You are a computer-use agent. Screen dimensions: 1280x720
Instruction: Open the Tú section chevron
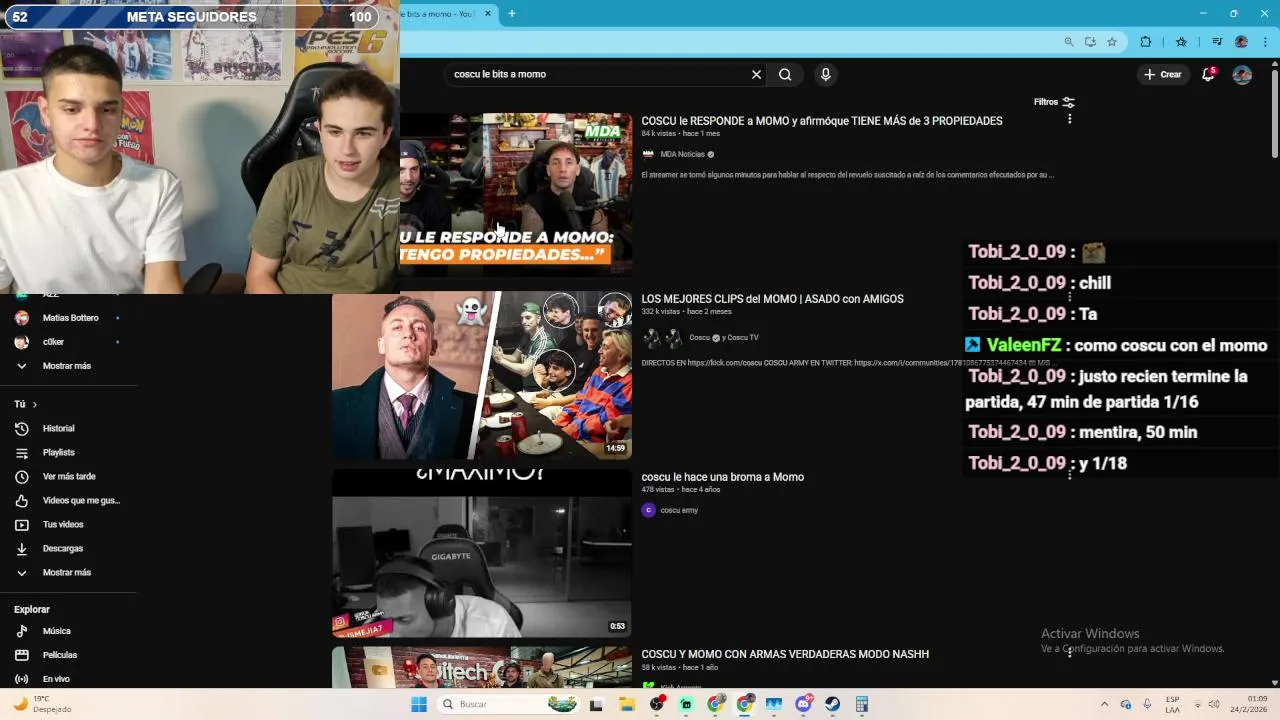[x=34, y=404]
